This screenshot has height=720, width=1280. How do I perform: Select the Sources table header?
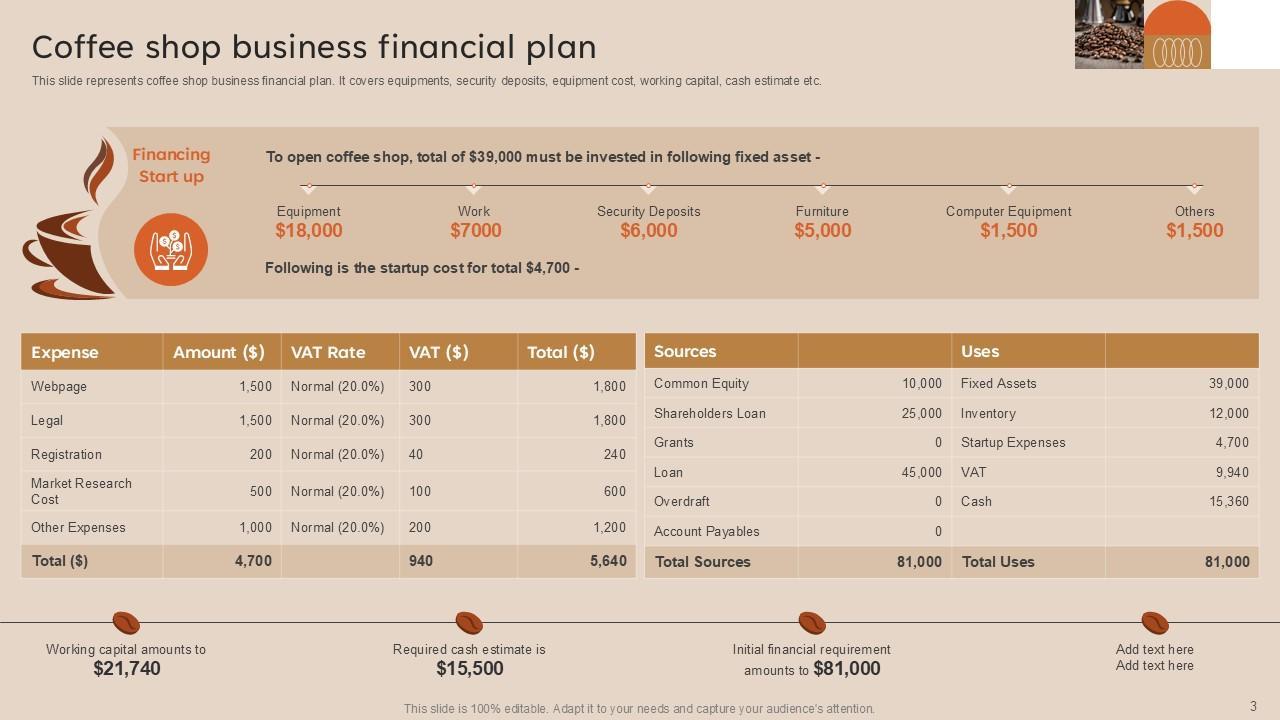click(685, 351)
